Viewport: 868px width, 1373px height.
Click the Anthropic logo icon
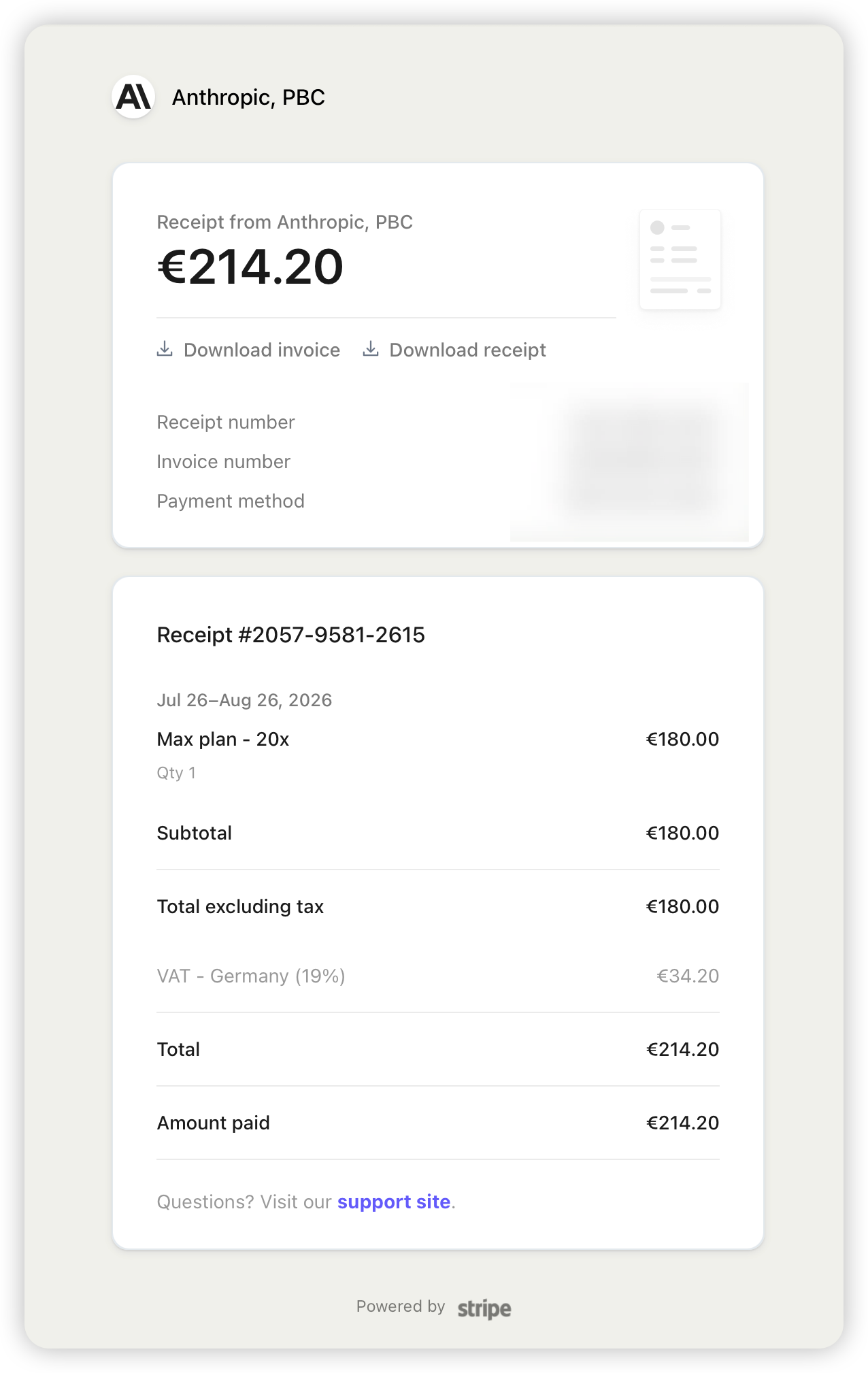(133, 97)
